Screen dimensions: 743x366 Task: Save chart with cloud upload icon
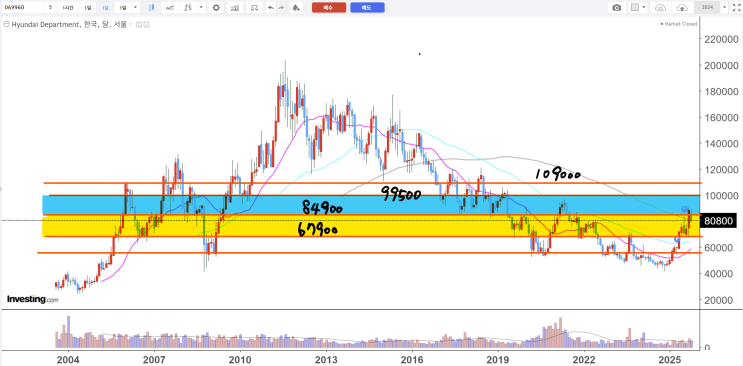pos(682,8)
